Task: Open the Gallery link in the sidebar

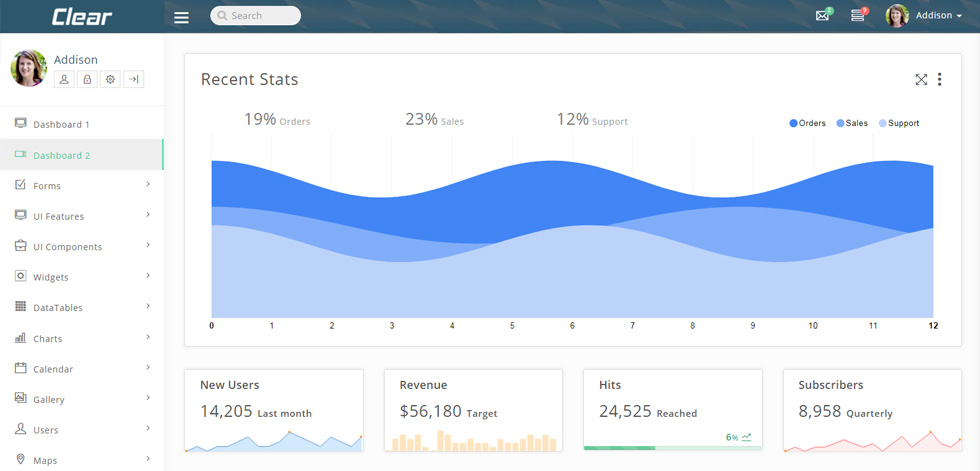Action: click(49, 400)
